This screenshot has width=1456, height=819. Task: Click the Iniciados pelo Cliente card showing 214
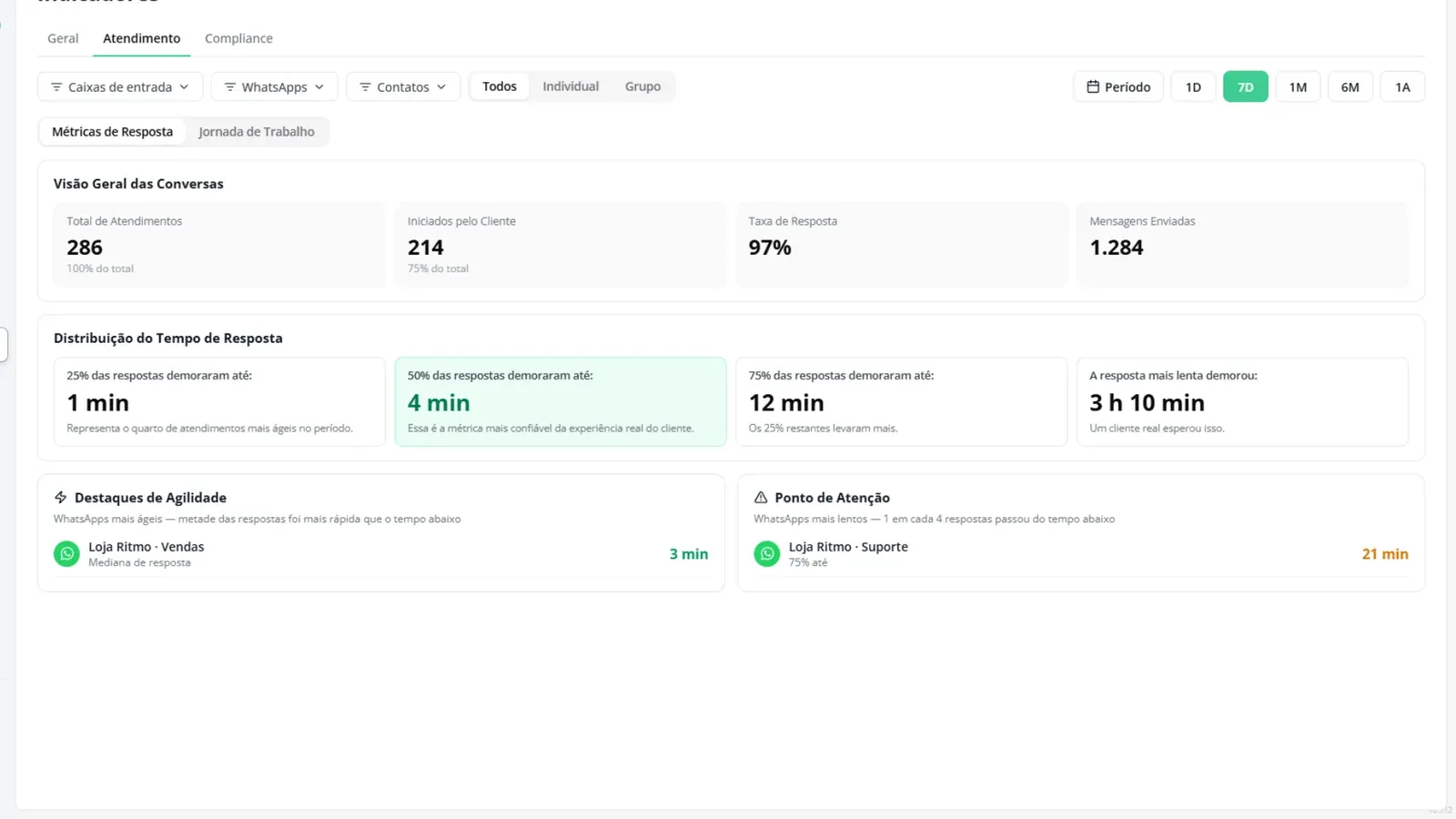(x=561, y=245)
